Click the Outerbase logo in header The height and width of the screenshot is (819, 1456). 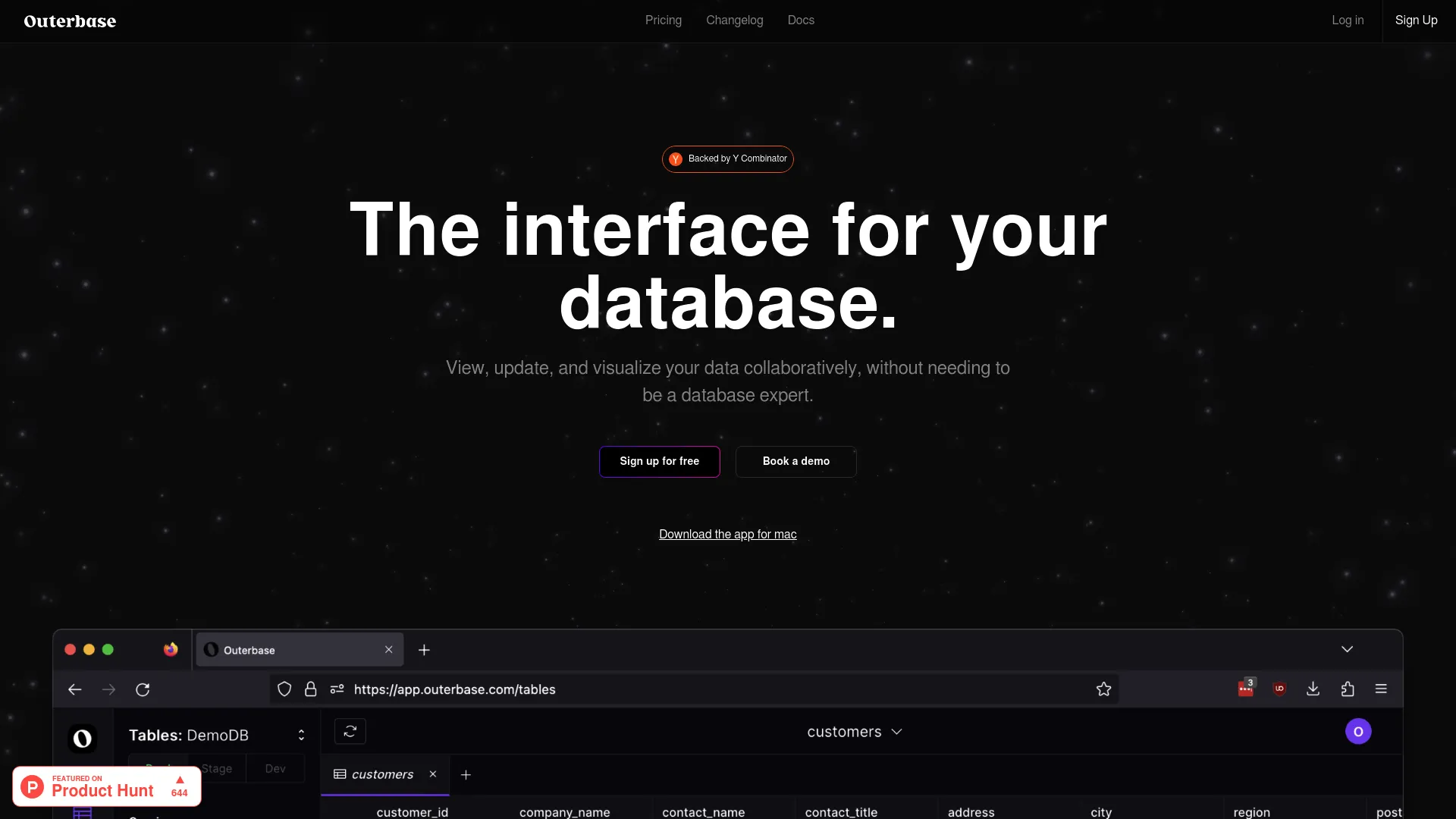coord(70,21)
